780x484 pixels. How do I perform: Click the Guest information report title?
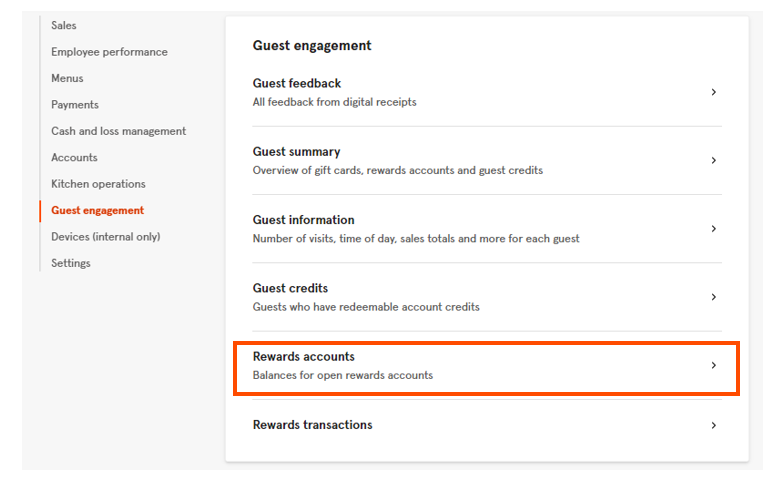(x=303, y=220)
